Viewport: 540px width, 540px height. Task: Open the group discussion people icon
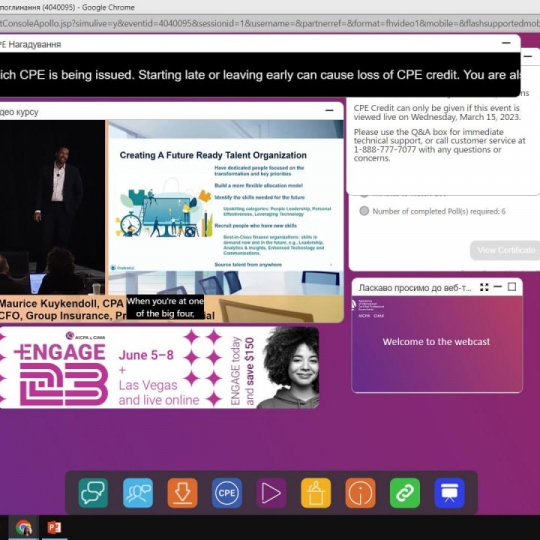138,493
